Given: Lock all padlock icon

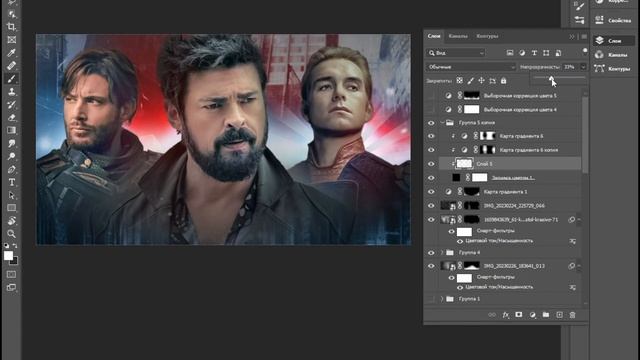Looking at the screenshot, I should (504, 81).
